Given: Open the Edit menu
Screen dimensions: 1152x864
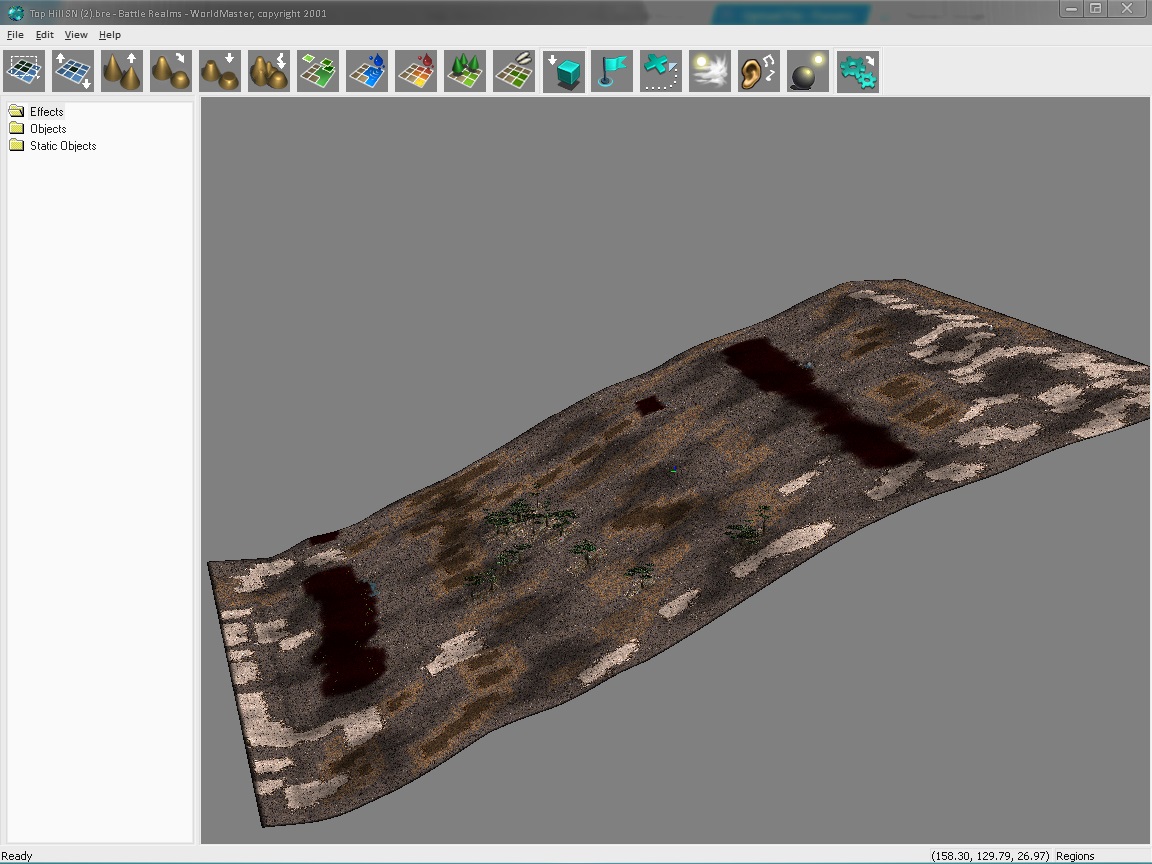Looking at the screenshot, I should coord(45,35).
